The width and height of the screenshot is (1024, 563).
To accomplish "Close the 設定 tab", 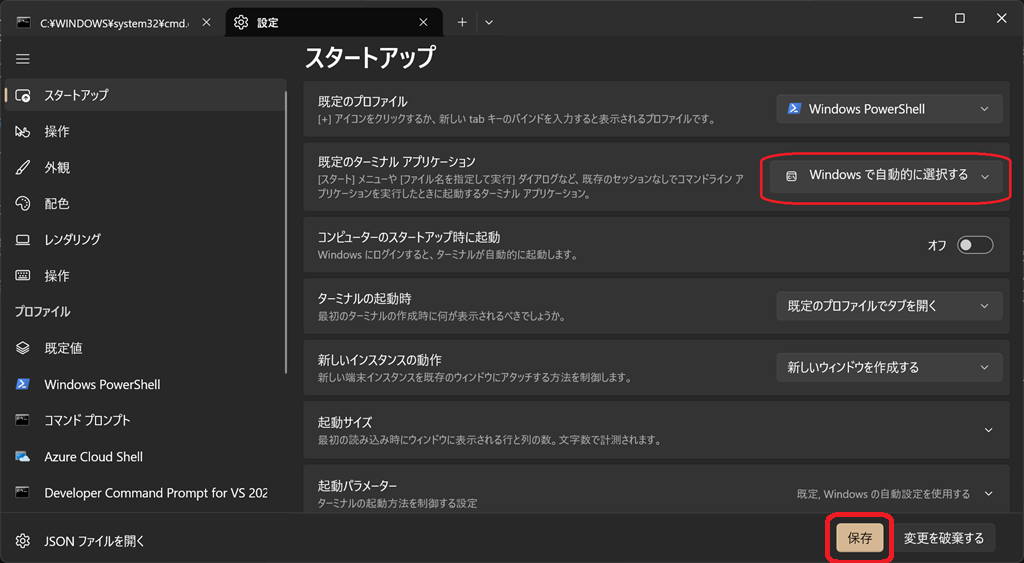I will point(423,22).
